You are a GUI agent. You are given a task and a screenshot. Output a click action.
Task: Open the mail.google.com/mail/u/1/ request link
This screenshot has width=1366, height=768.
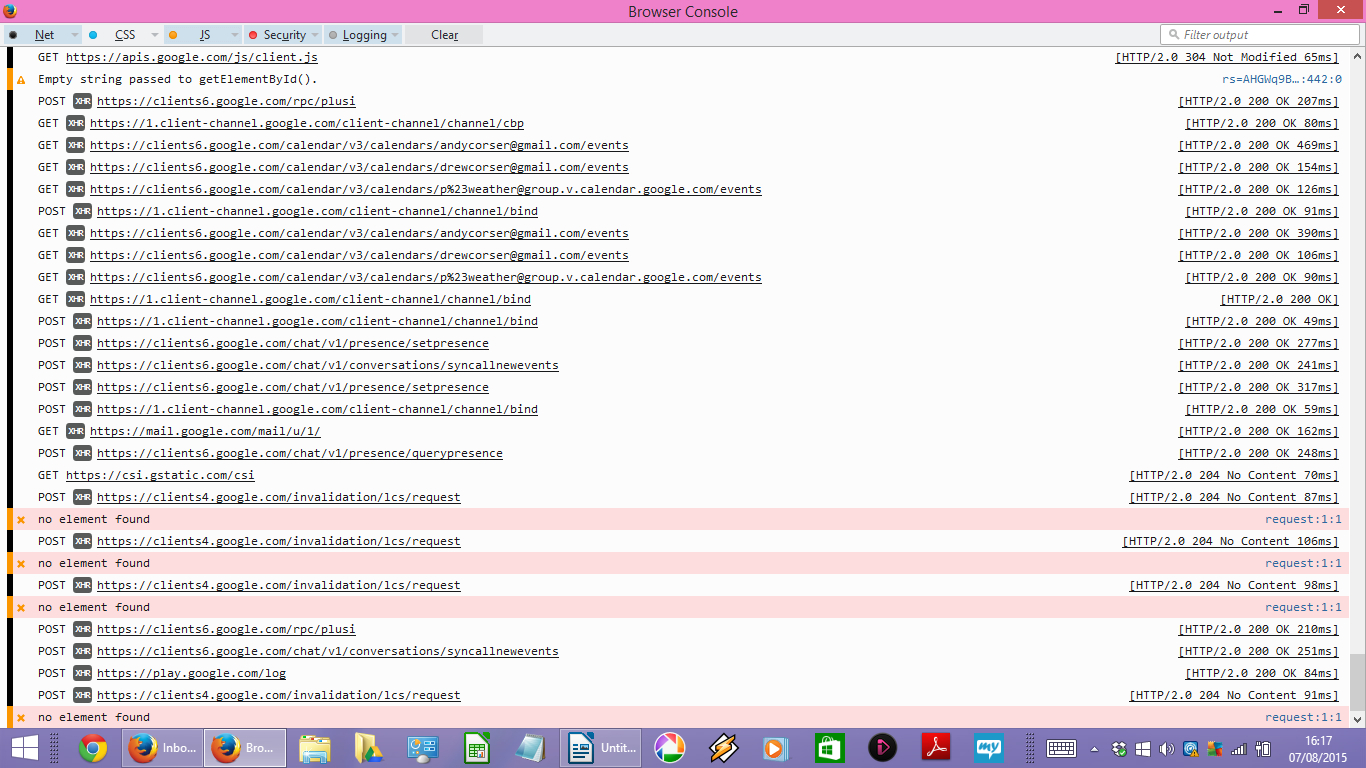205,431
